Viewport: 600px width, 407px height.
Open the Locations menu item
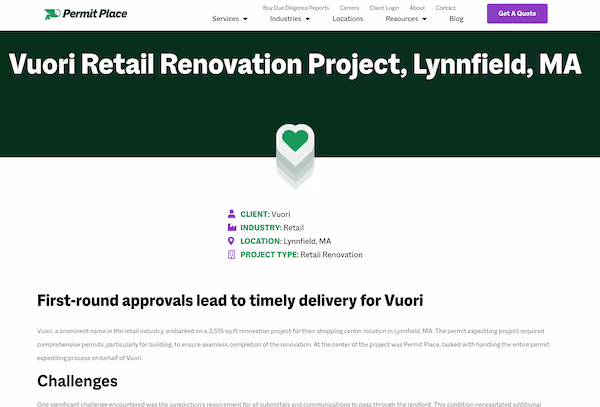point(347,18)
